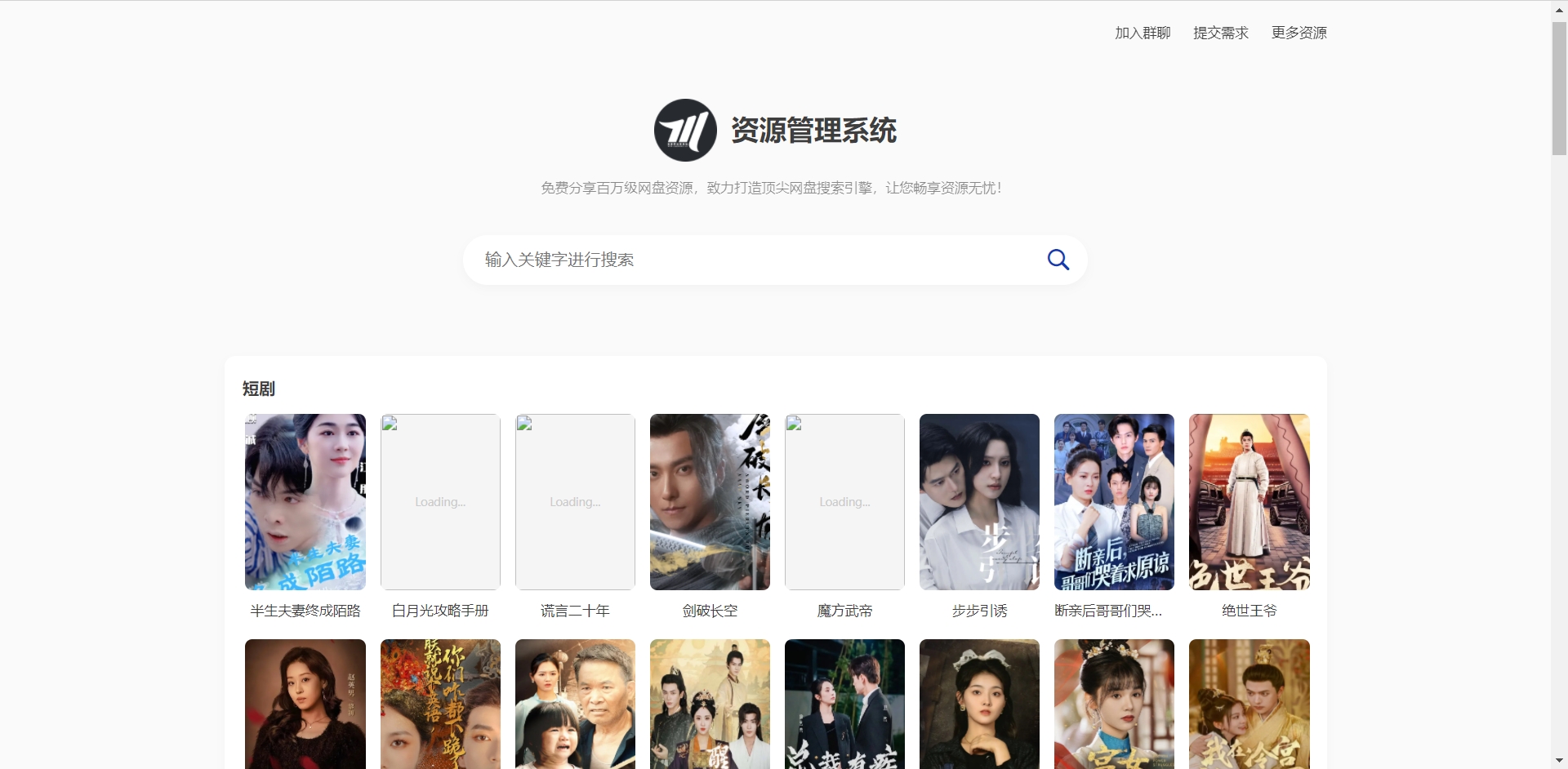Click the 魔方武帝 title text

[x=844, y=611]
